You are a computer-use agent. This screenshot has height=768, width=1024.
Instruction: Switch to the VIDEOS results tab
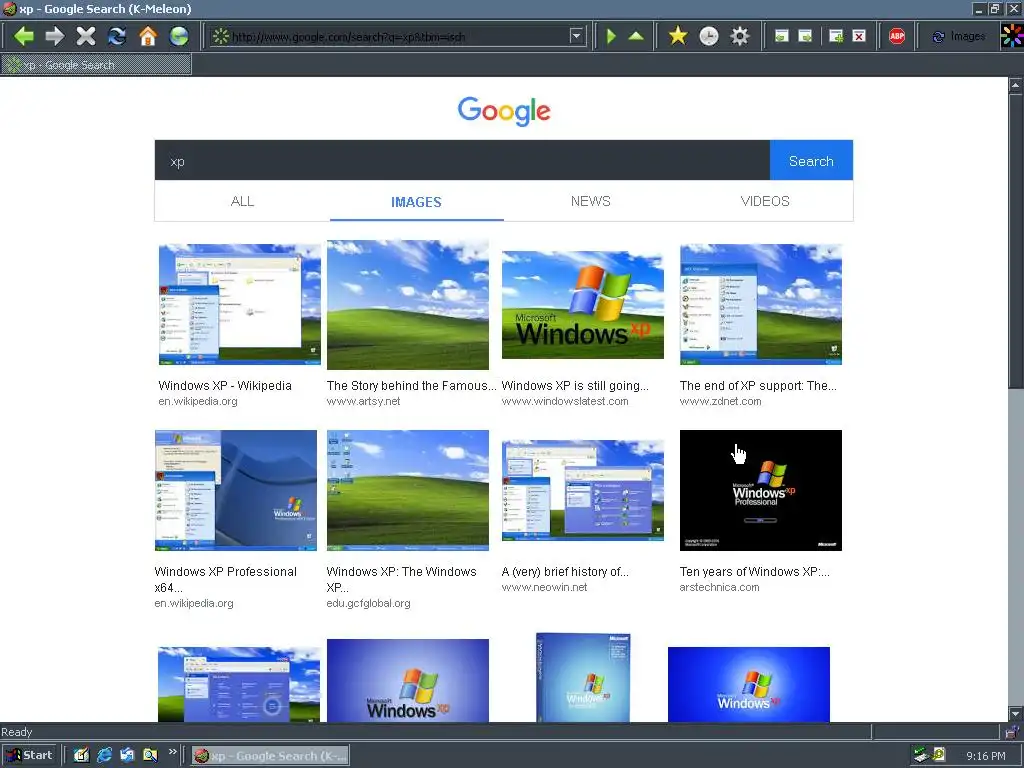[765, 201]
